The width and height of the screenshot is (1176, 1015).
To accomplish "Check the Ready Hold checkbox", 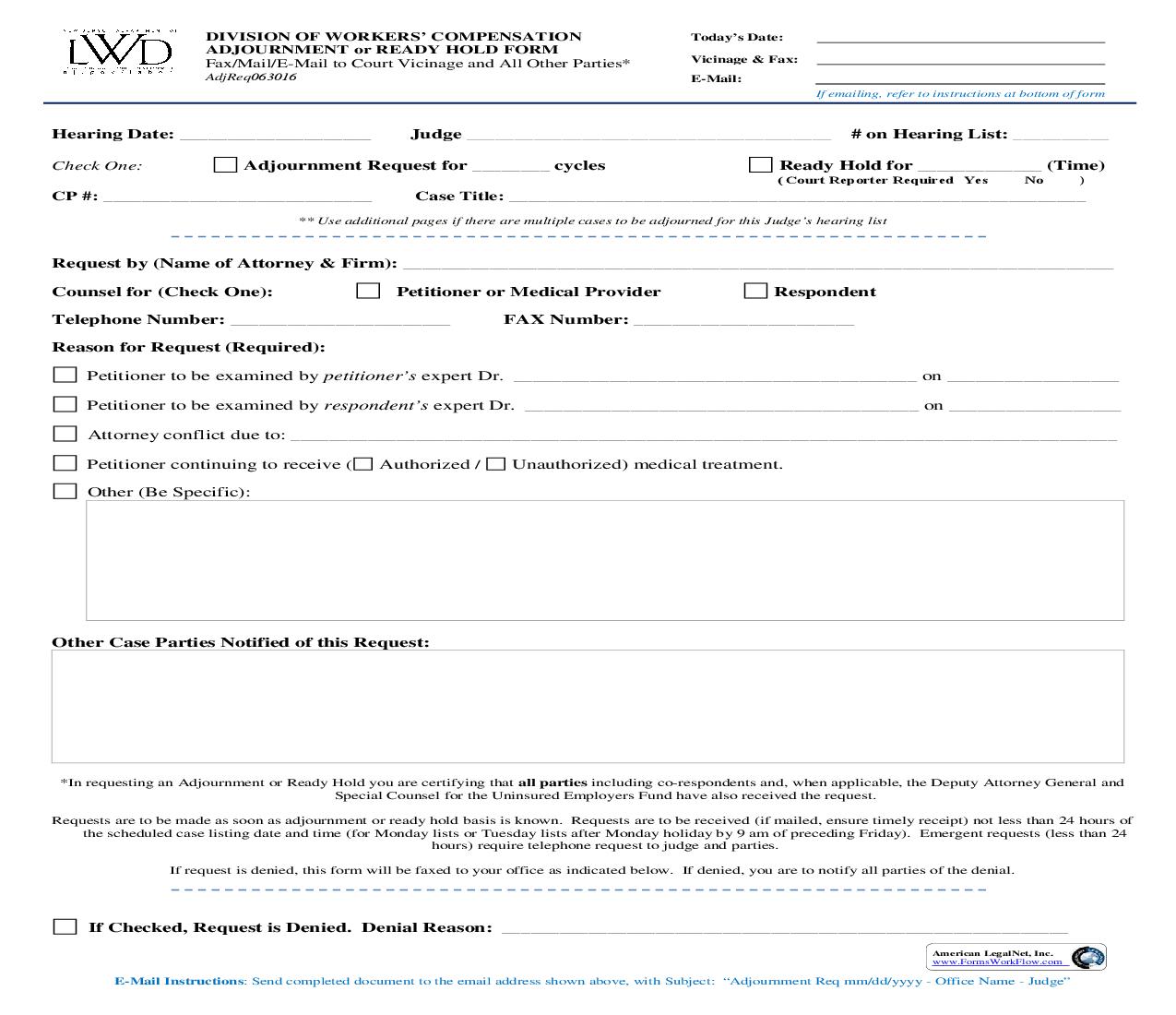I will point(761,163).
